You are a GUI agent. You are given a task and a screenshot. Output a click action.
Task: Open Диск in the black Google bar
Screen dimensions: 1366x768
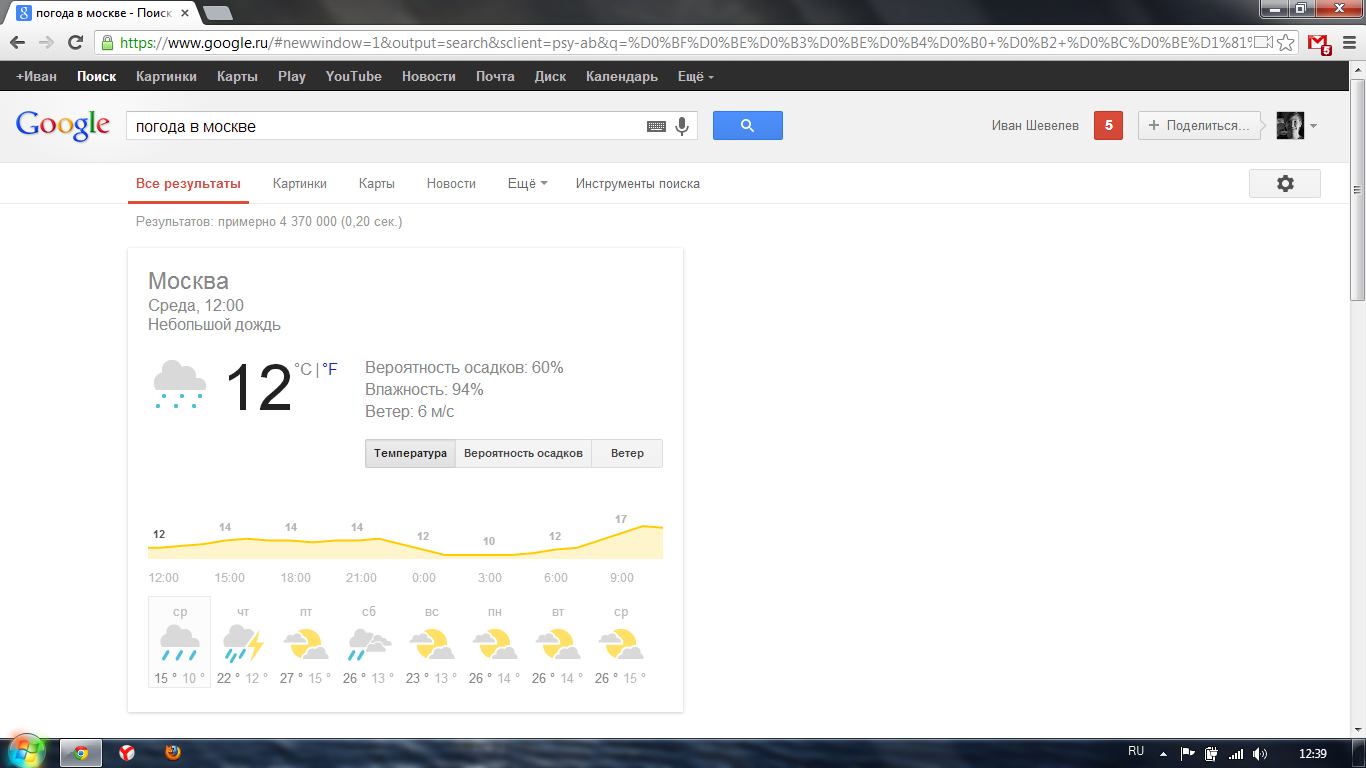(551, 77)
